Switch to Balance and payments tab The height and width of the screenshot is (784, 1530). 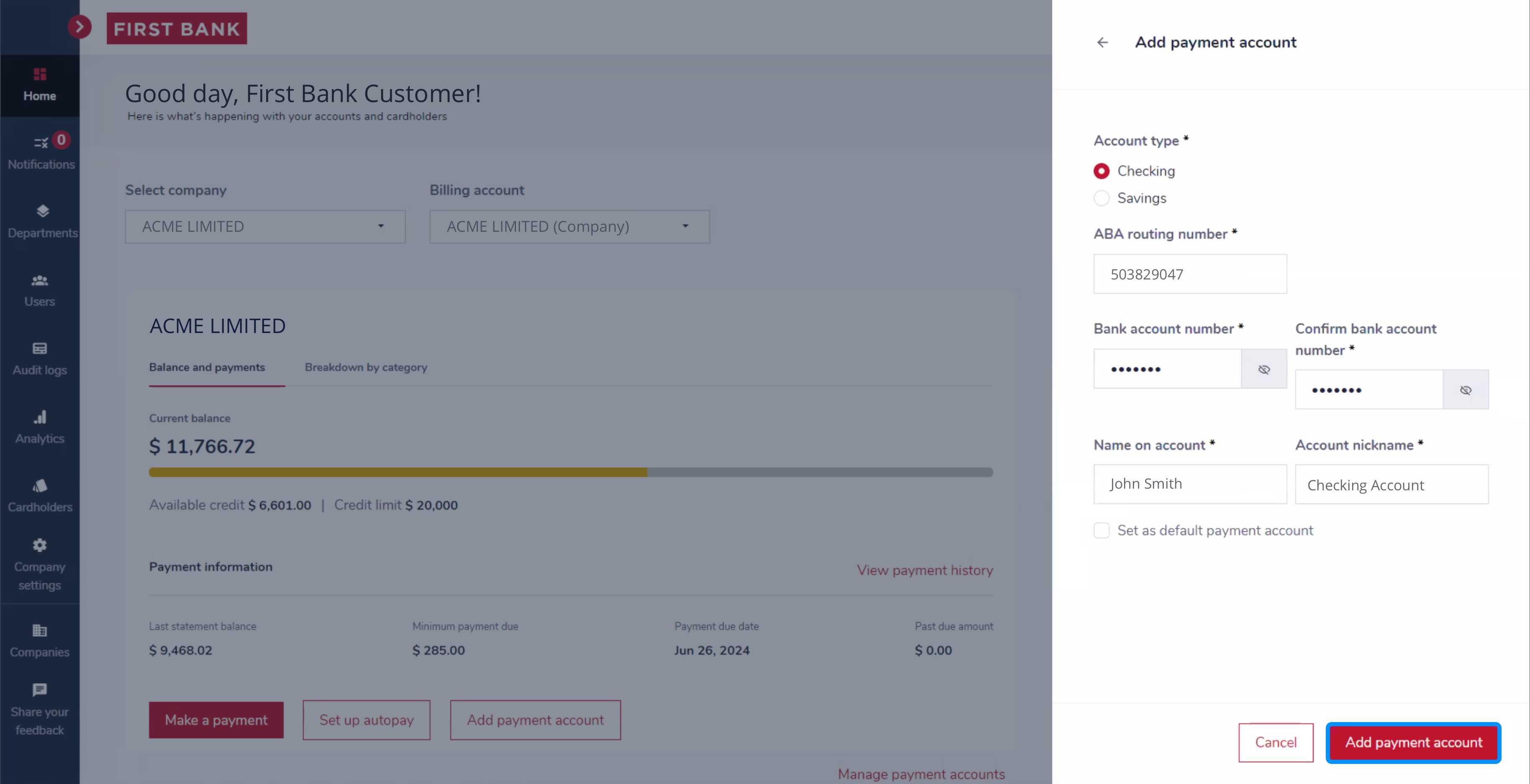(x=207, y=367)
